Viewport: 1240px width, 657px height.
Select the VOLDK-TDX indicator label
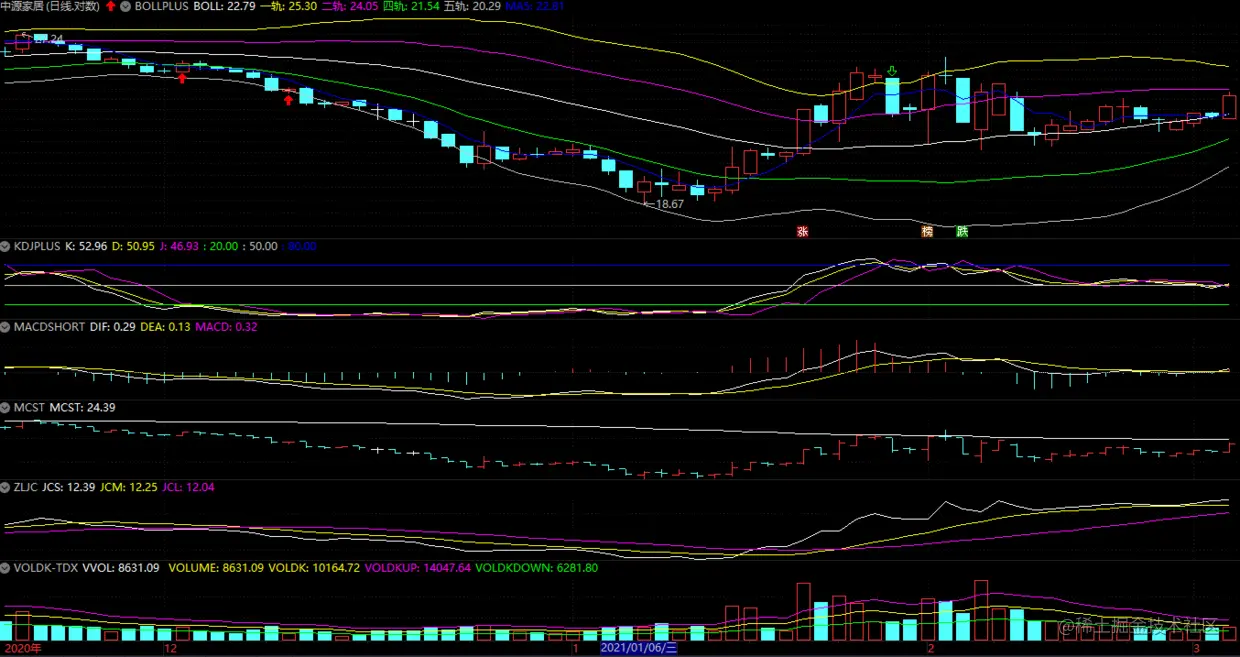click(46, 568)
